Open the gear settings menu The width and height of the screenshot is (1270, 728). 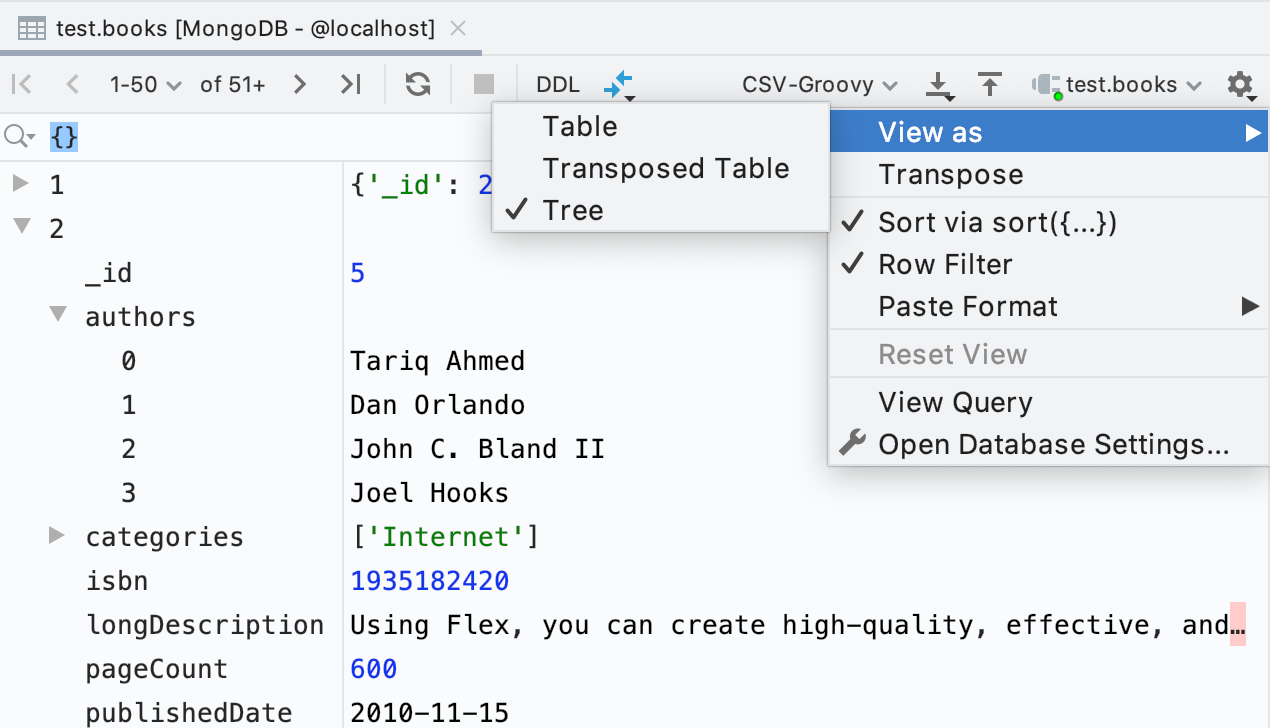point(1240,85)
